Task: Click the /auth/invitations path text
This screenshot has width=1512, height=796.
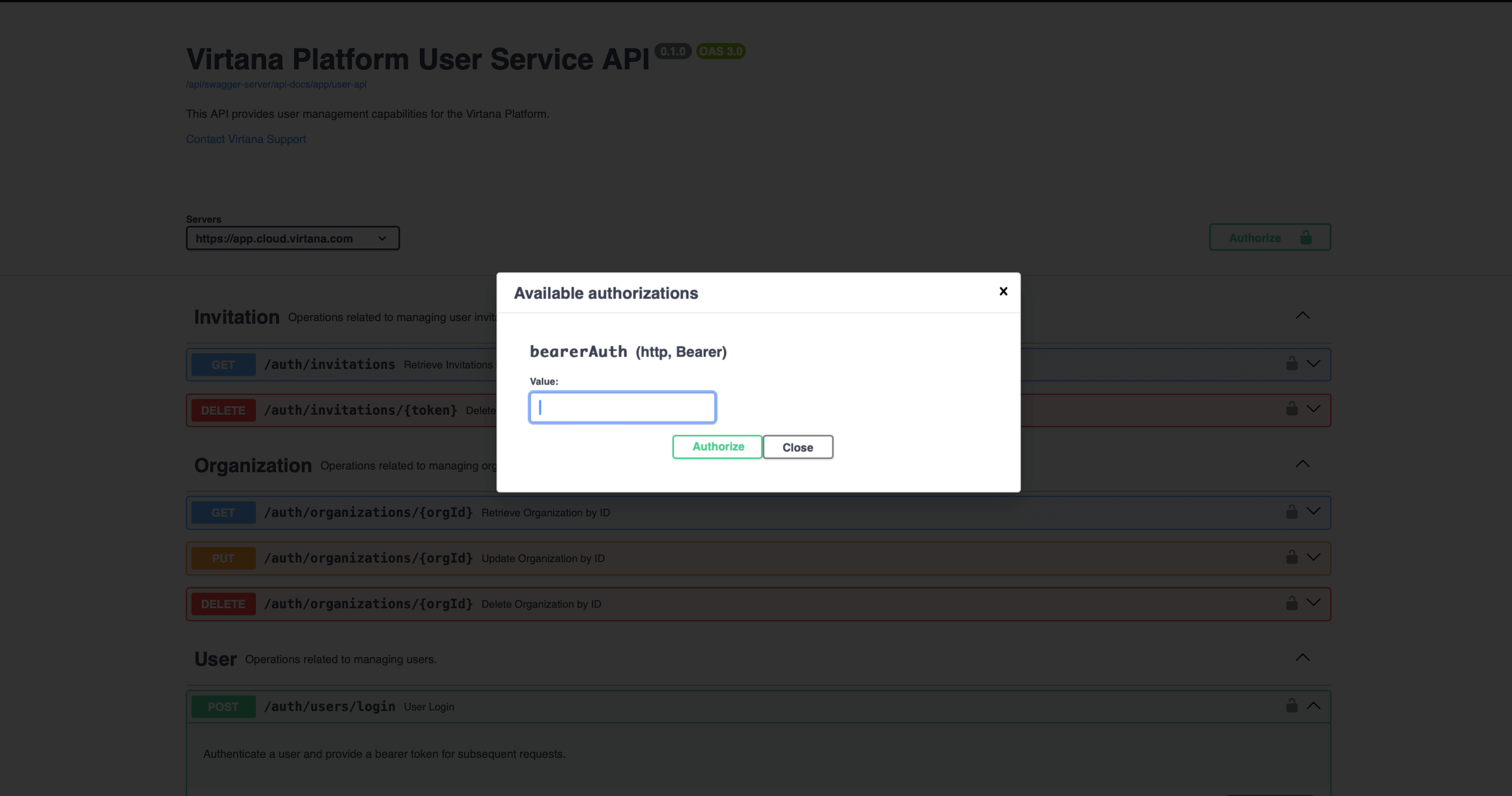Action: pos(329,365)
